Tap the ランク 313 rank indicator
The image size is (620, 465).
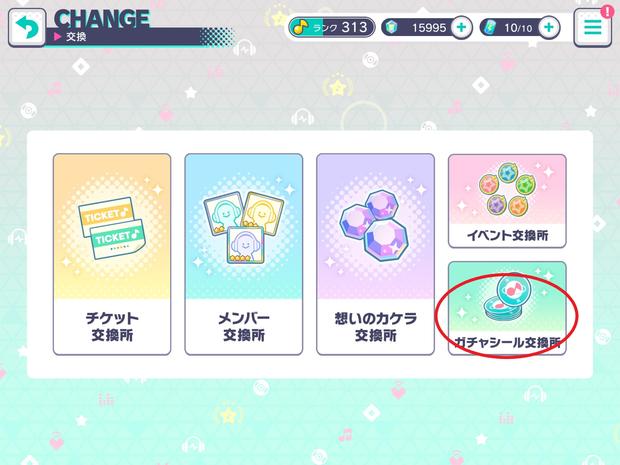click(x=332, y=27)
